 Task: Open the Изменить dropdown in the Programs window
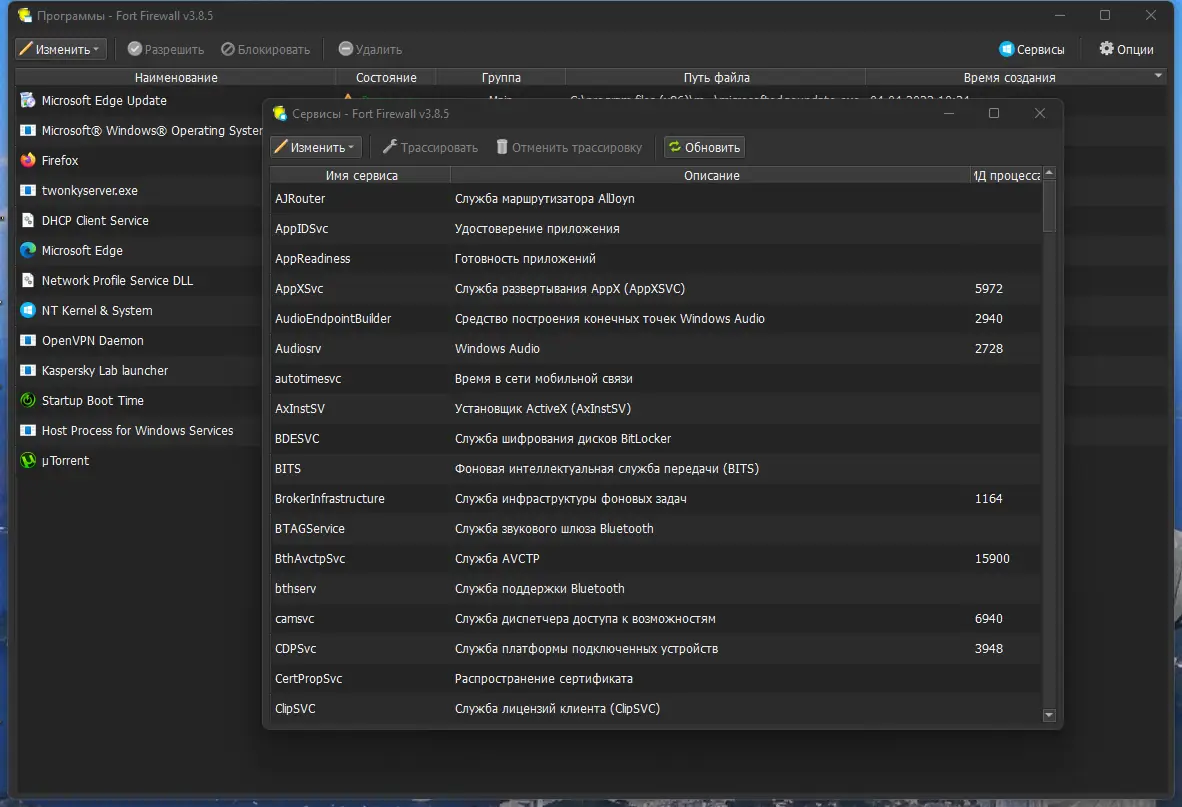click(x=61, y=49)
